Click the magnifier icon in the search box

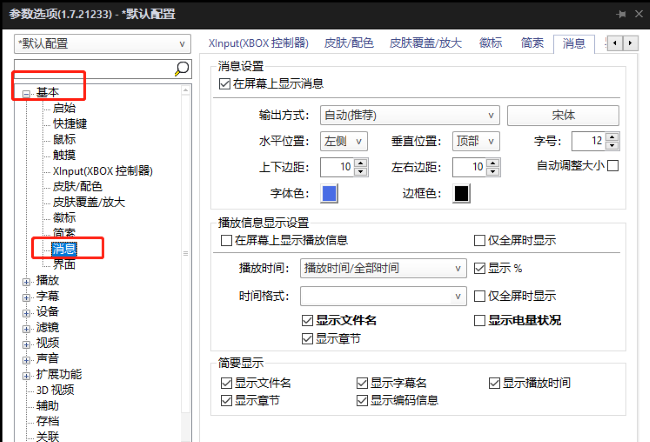coord(182,69)
